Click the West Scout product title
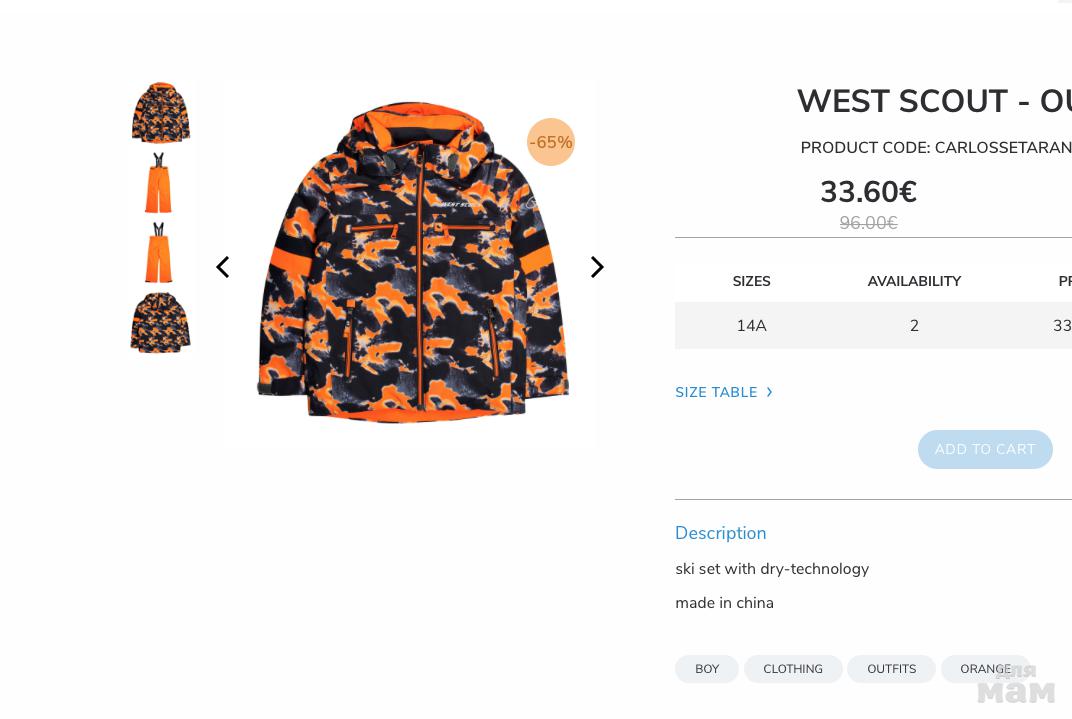 (933, 102)
